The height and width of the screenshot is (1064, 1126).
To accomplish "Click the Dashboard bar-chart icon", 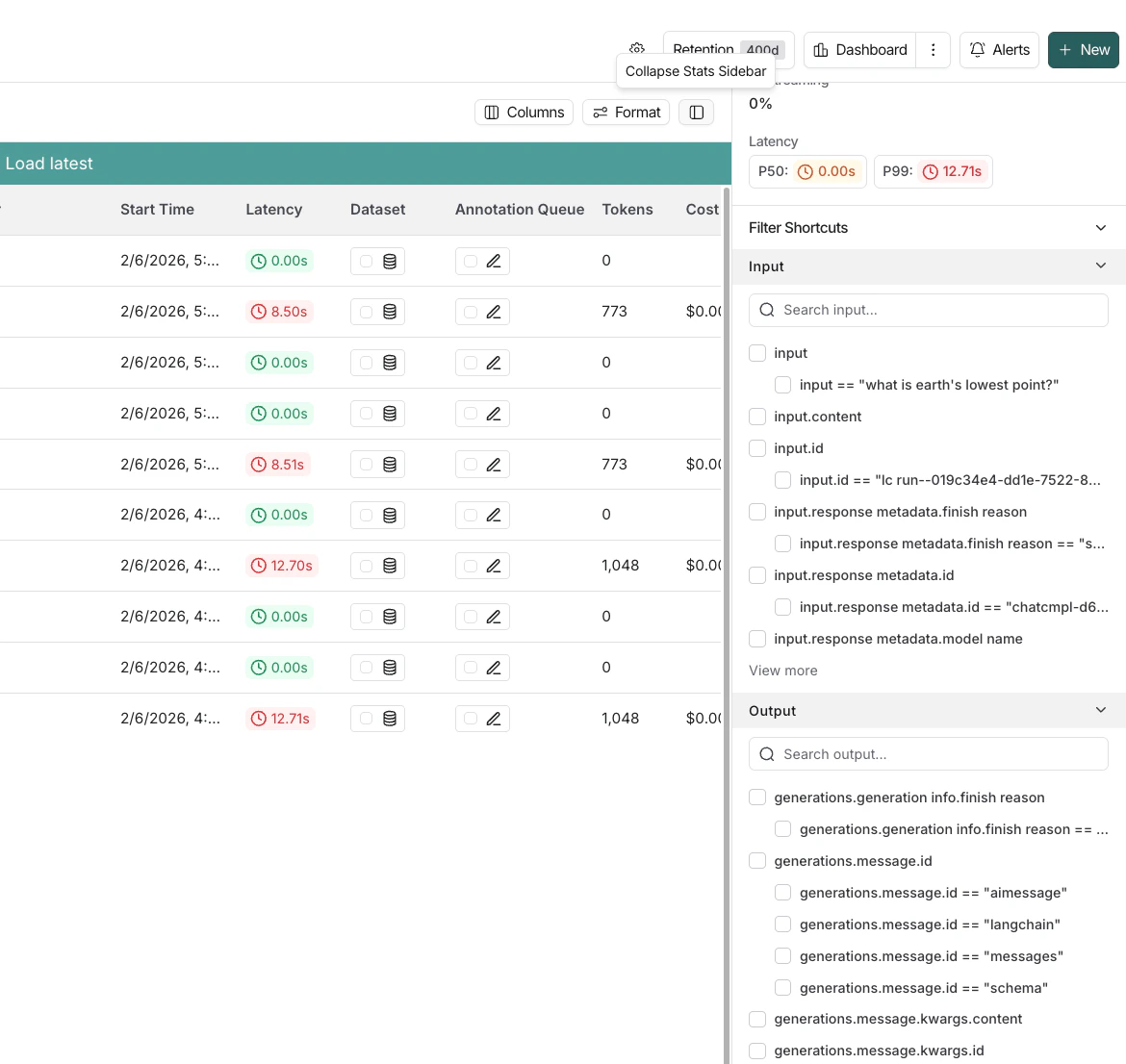I will (x=823, y=49).
